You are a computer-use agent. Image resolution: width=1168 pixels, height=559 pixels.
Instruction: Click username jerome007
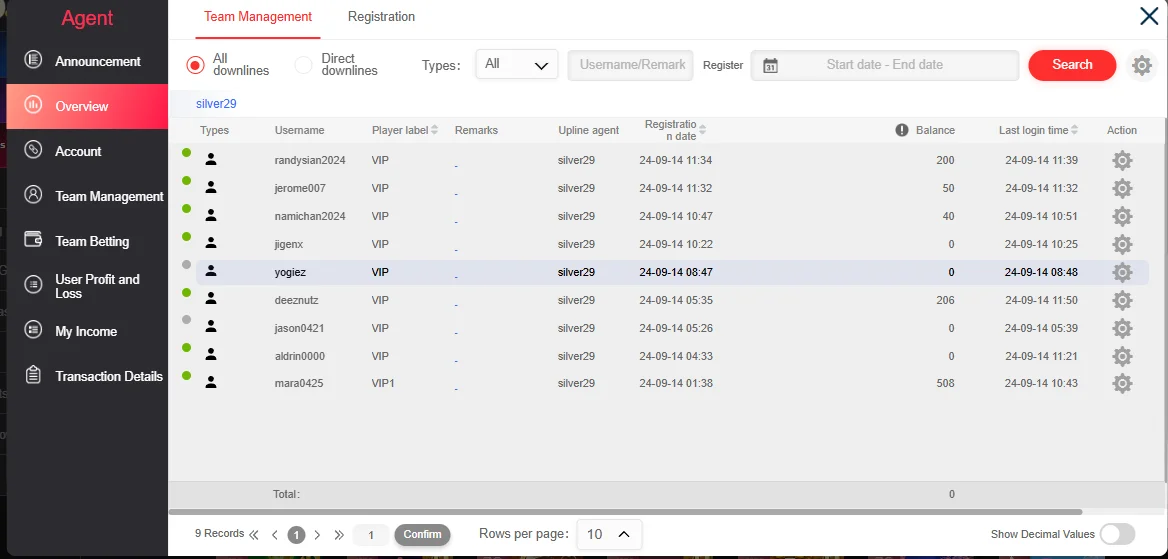click(300, 188)
